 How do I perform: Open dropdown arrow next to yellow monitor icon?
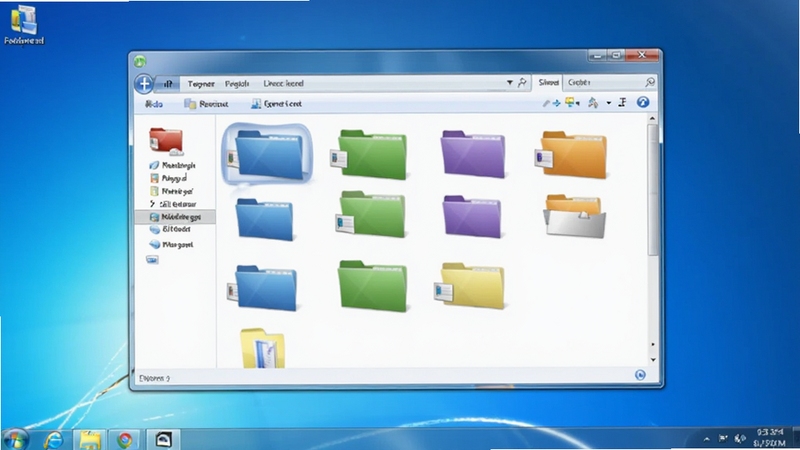tap(578, 104)
